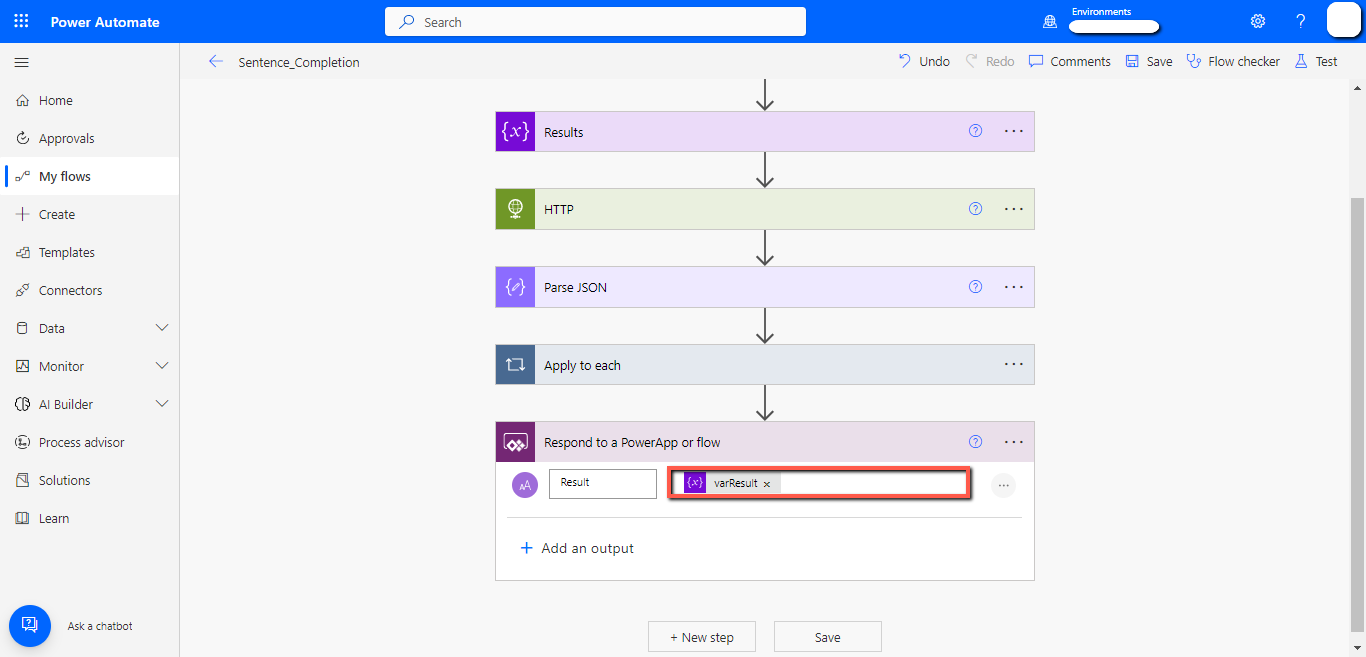Add a new step to the flow

pos(702,636)
